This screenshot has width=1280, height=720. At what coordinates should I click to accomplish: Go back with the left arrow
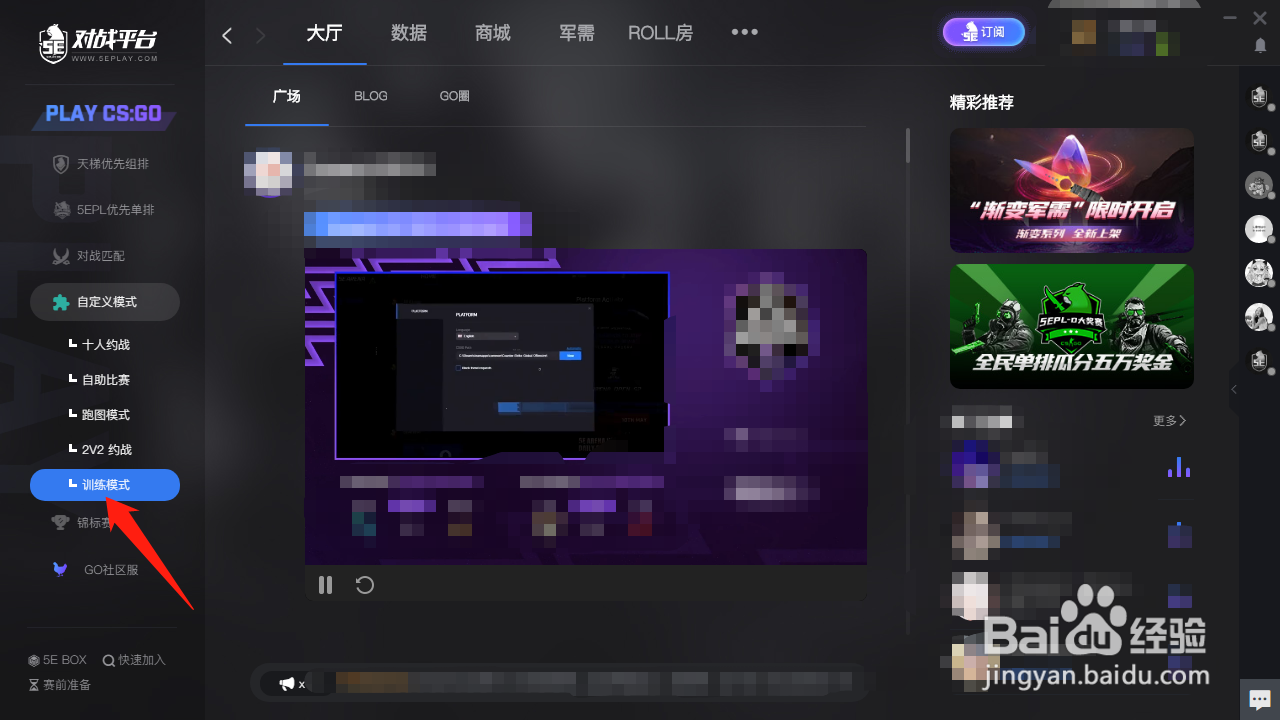[x=227, y=36]
